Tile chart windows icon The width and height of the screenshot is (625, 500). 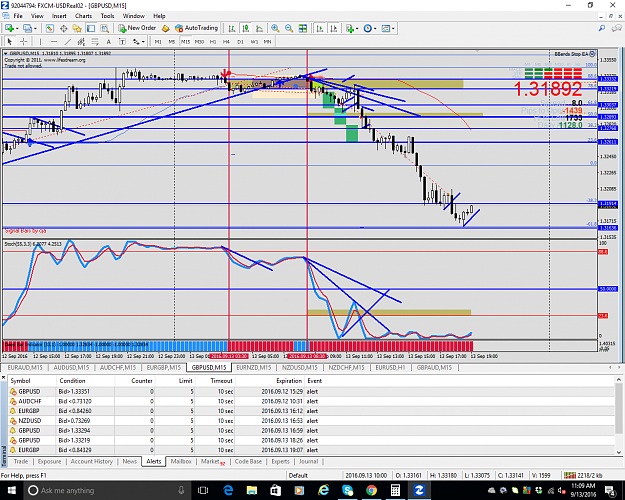pyautogui.click(x=303, y=28)
